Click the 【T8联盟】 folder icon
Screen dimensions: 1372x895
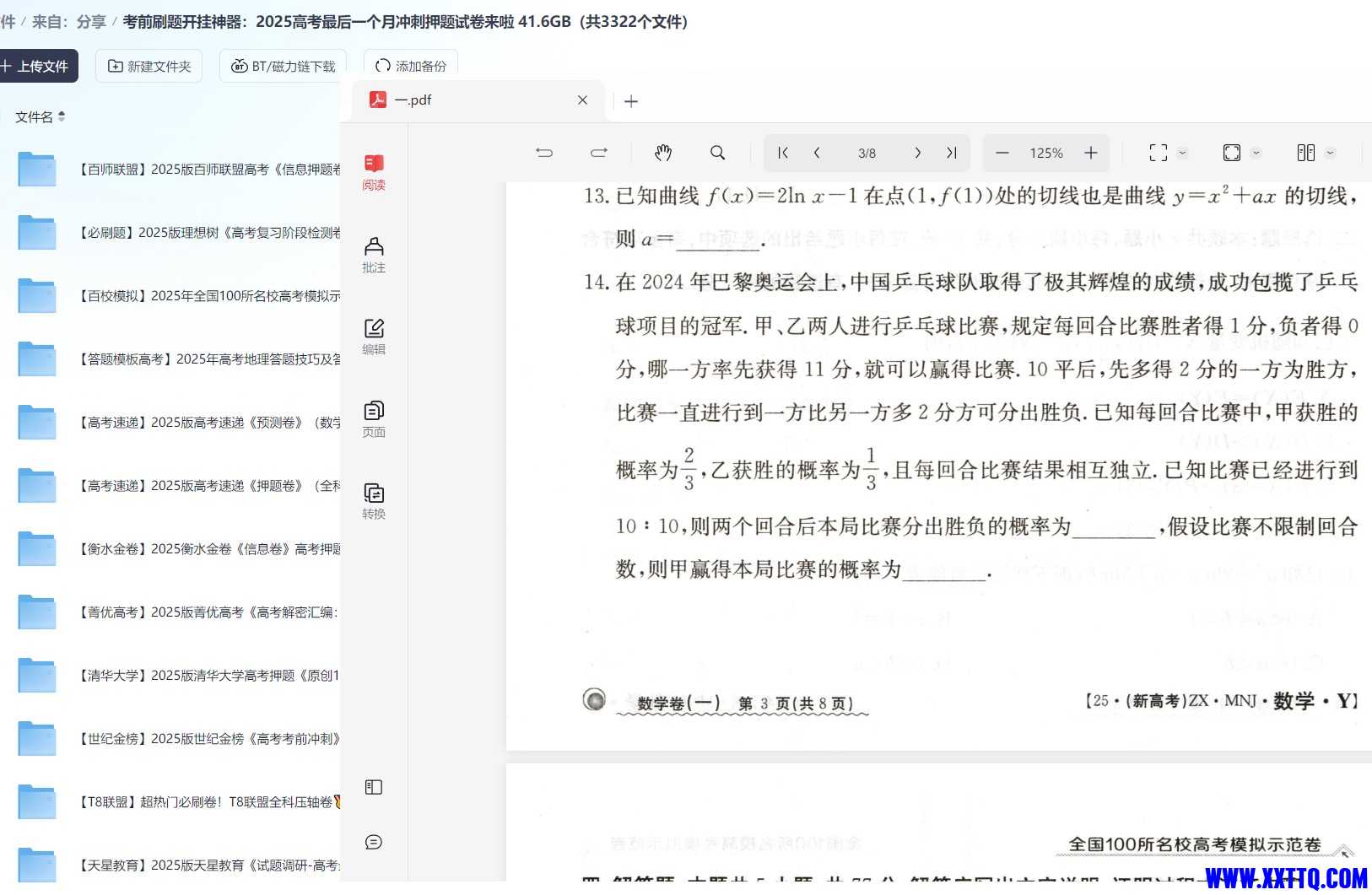[37, 801]
